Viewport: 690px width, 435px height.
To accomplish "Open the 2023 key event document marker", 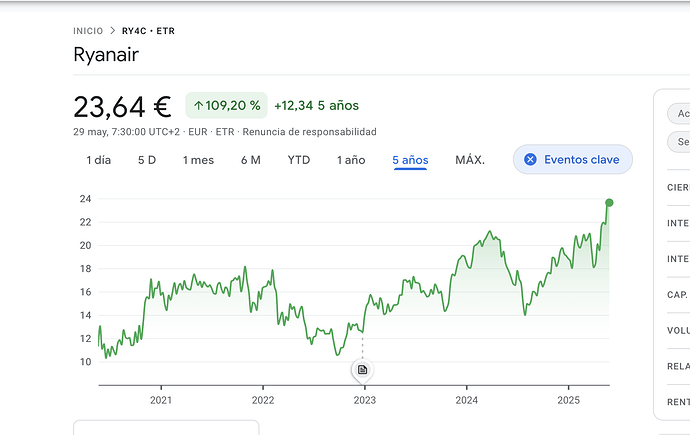I will [x=362, y=370].
